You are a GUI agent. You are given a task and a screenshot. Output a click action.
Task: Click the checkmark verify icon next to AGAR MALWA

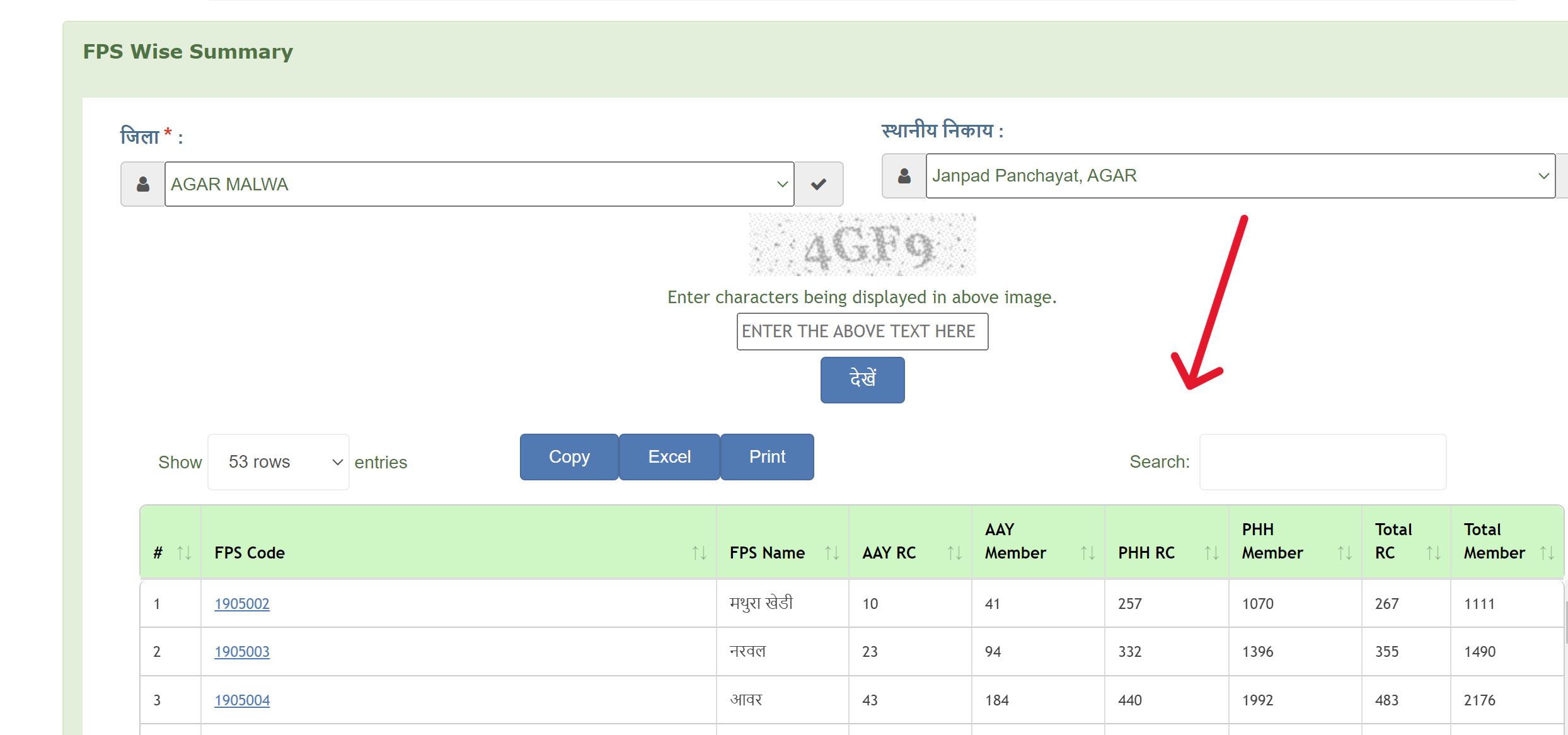pos(819,183)
